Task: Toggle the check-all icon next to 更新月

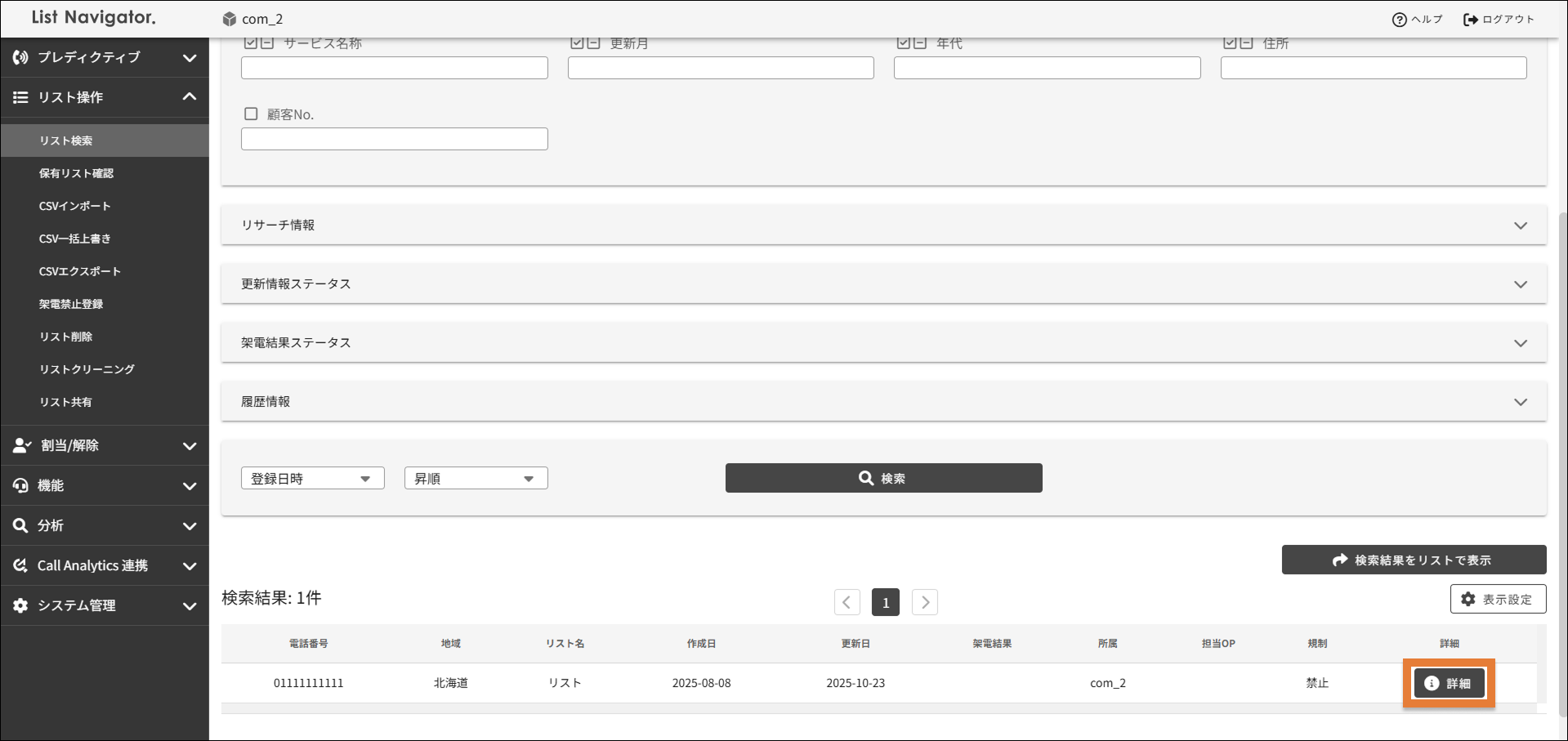Action: 577,42
